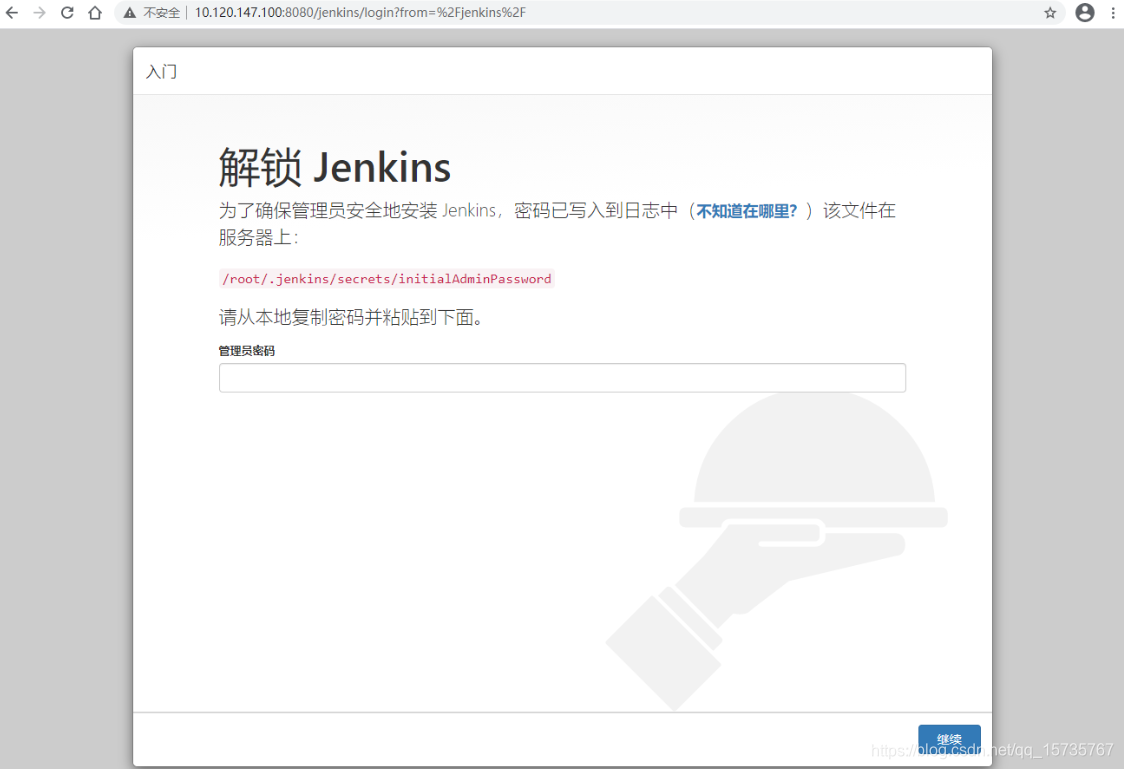Go back in browser history
This screenshot has width=1124, height=769.
click(x=12, y=13)
